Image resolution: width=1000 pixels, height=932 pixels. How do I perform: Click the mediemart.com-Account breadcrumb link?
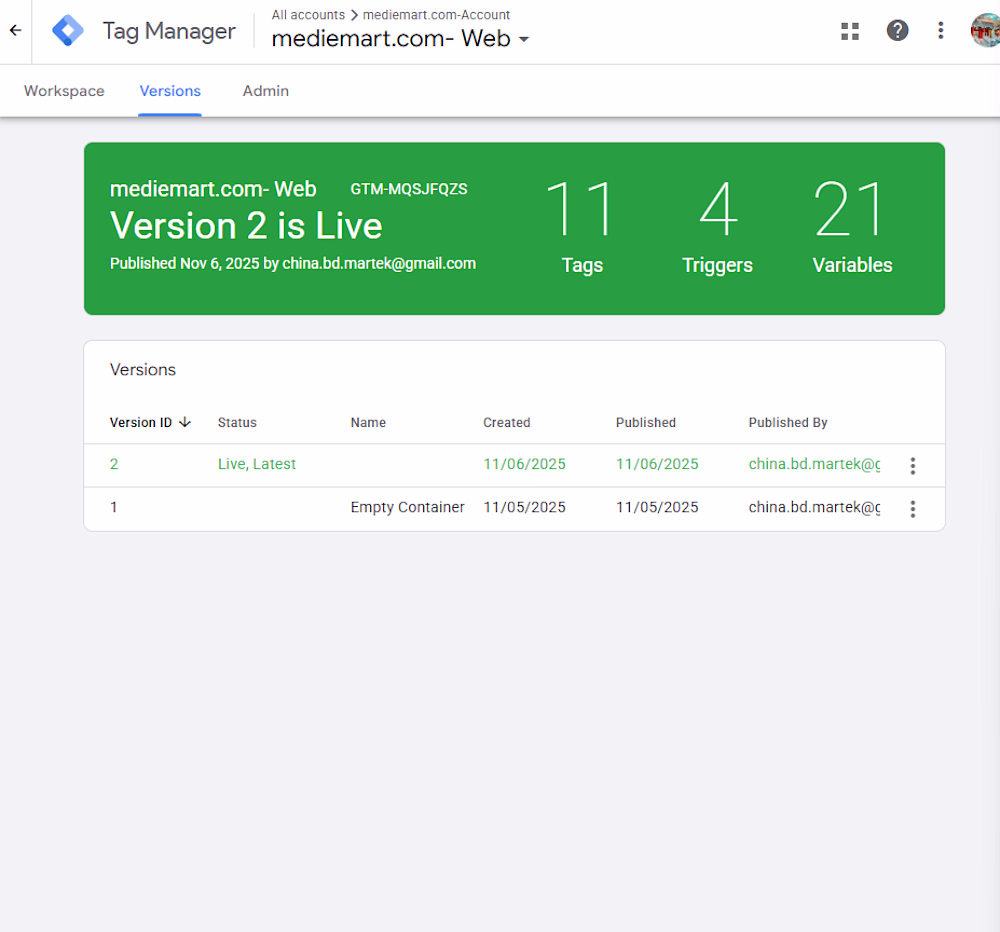(x=436, y=15)
